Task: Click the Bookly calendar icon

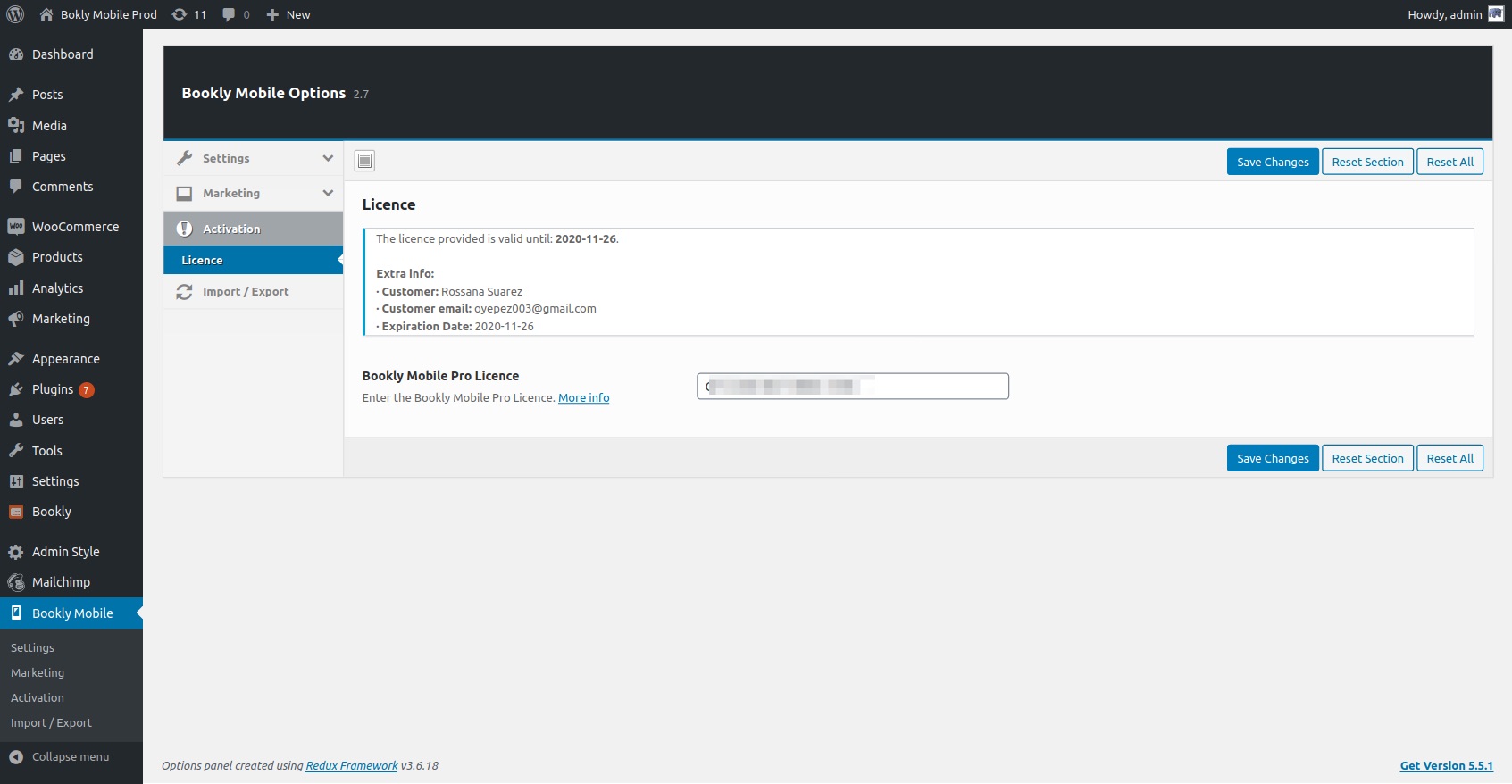Action: [16, 512]
